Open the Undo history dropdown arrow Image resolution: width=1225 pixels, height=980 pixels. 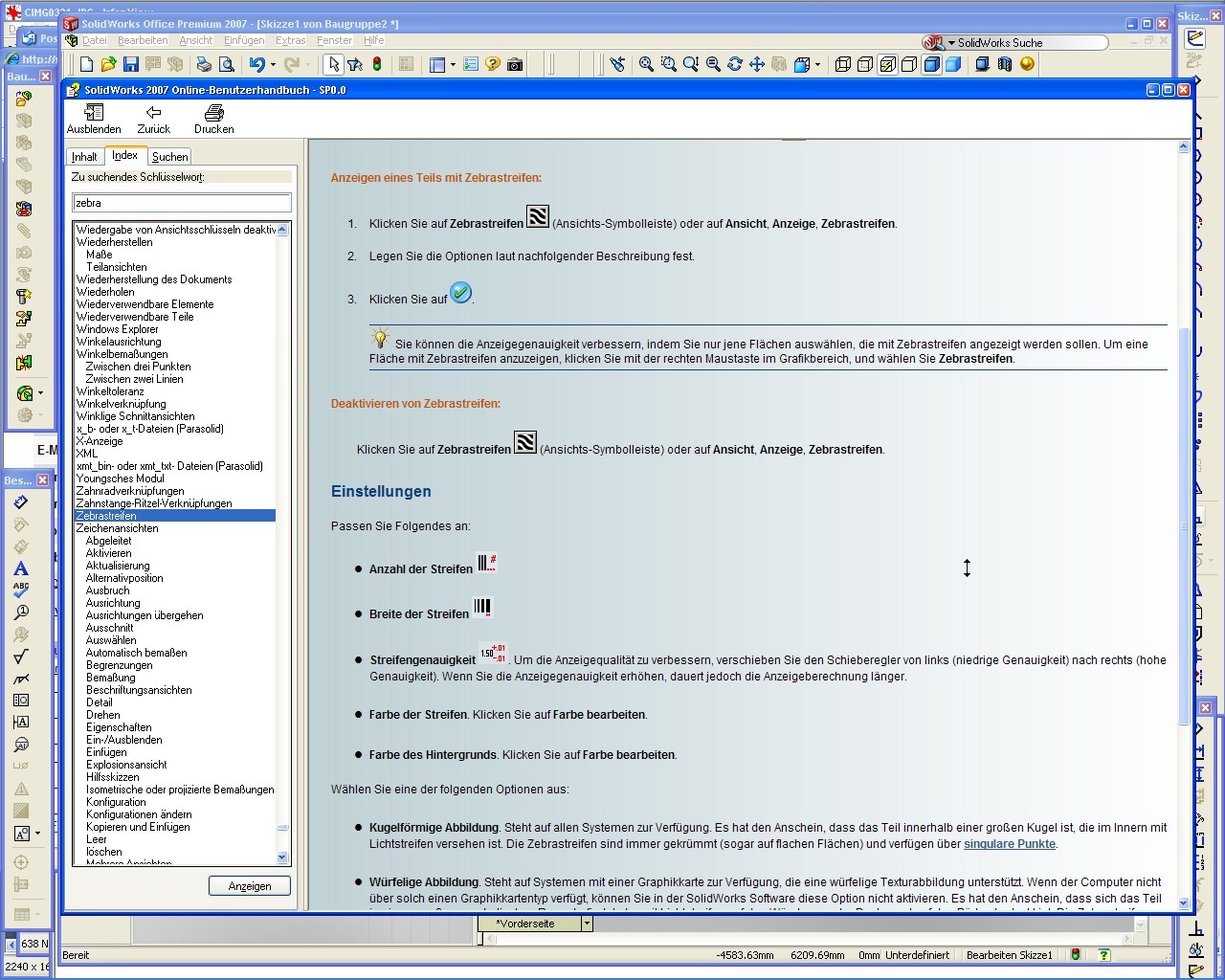[x=273, y=65]
